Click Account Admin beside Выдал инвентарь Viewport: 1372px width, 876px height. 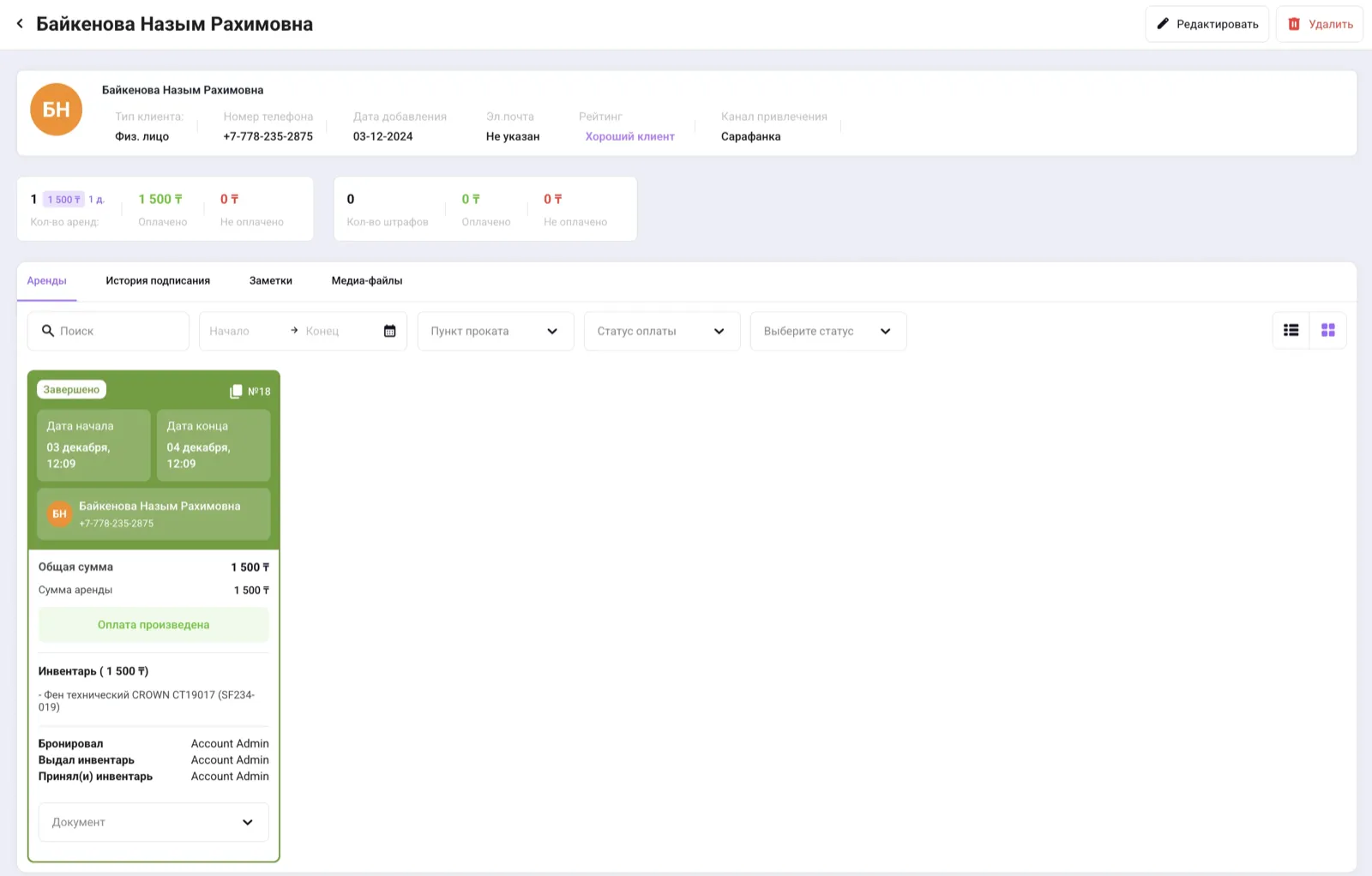230,759
